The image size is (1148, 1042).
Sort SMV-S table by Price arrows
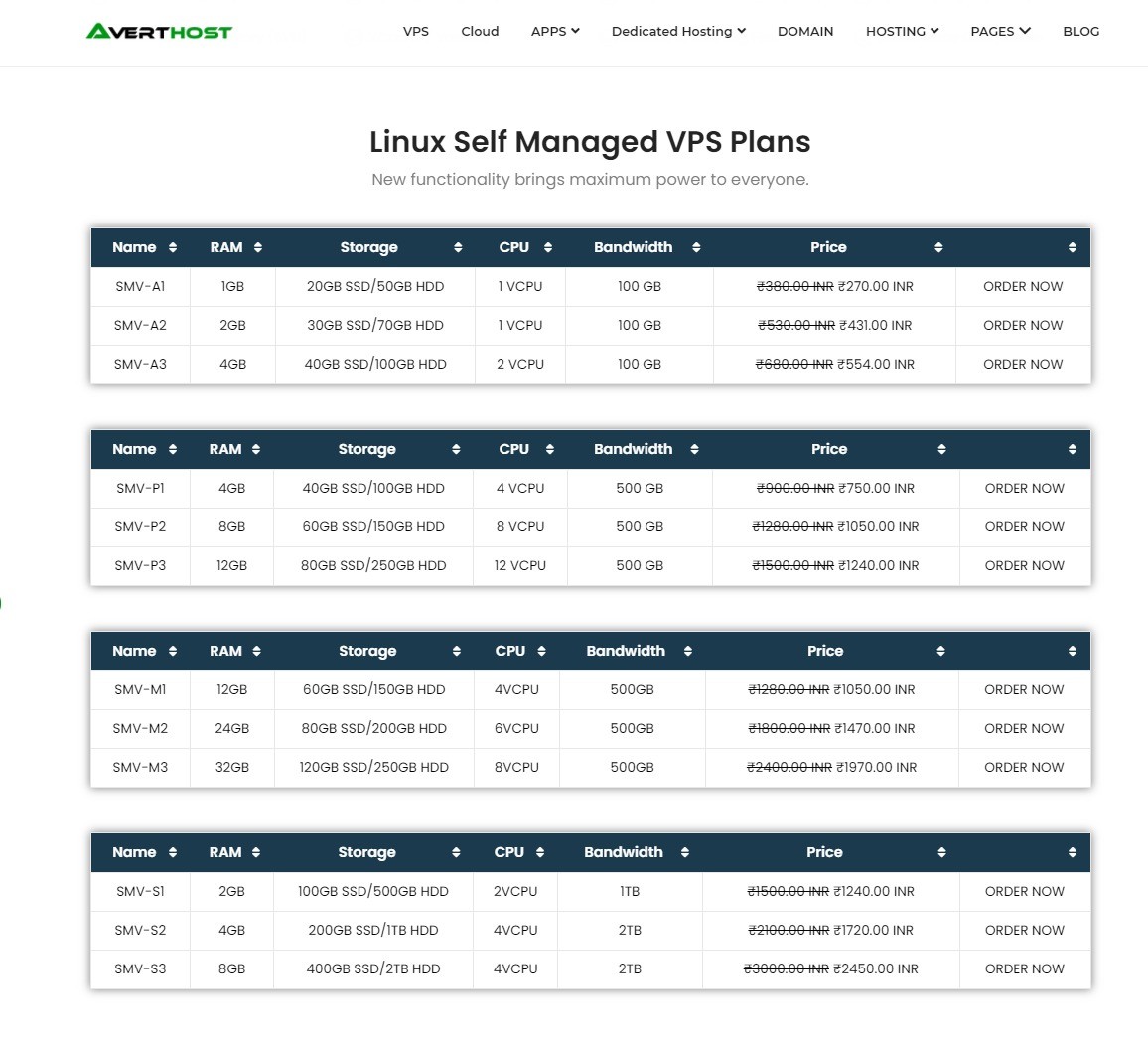[x=941, y=852]
